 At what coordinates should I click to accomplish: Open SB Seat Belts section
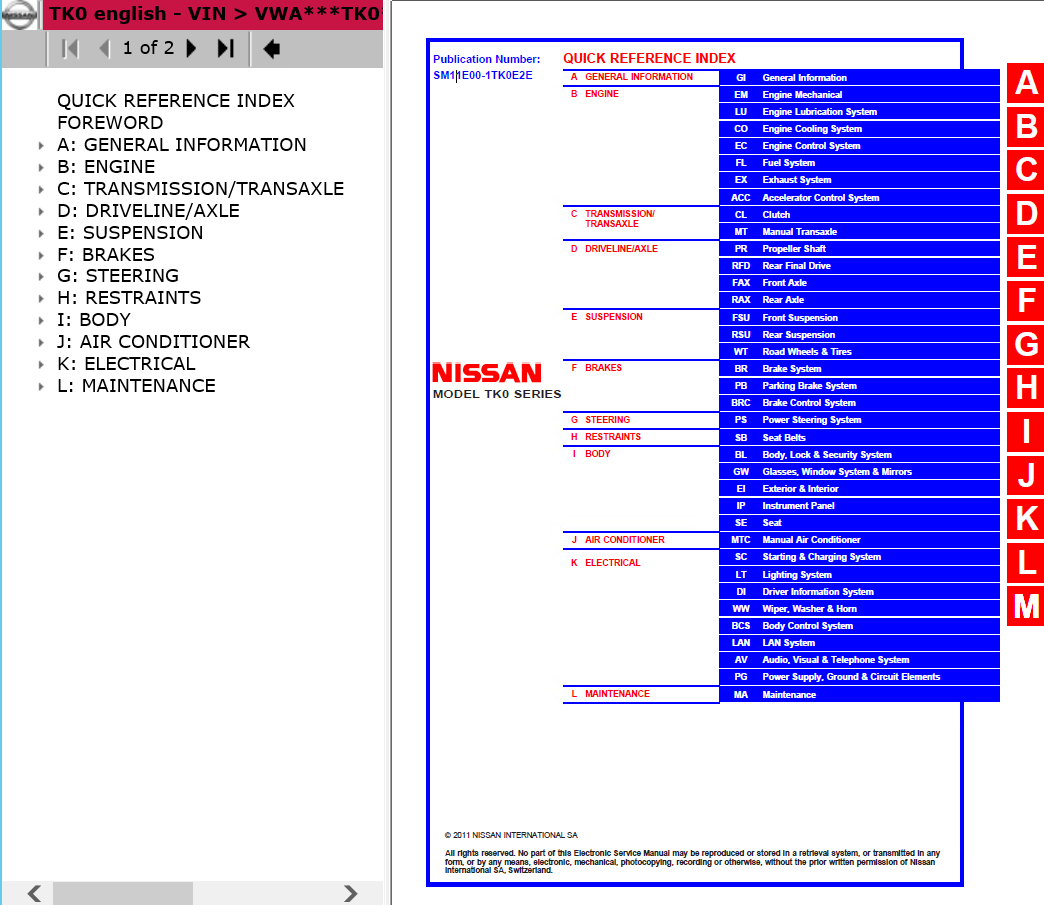[x=860, y=438]
